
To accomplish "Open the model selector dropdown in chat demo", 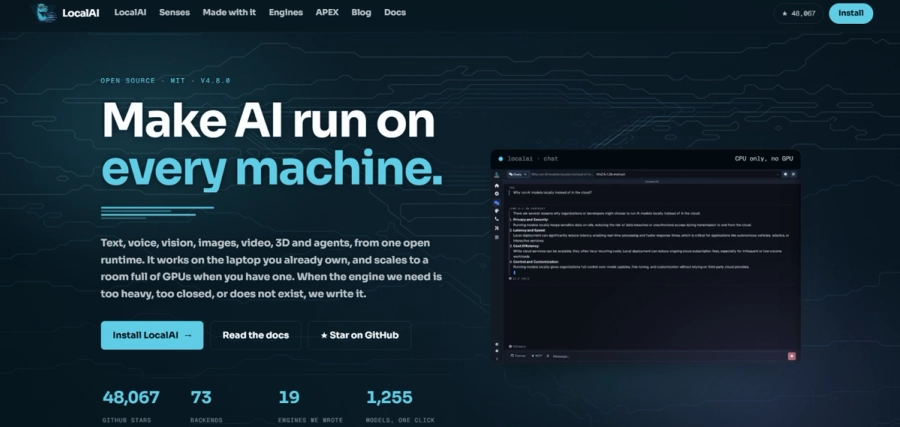I will (x=687, y=174).
